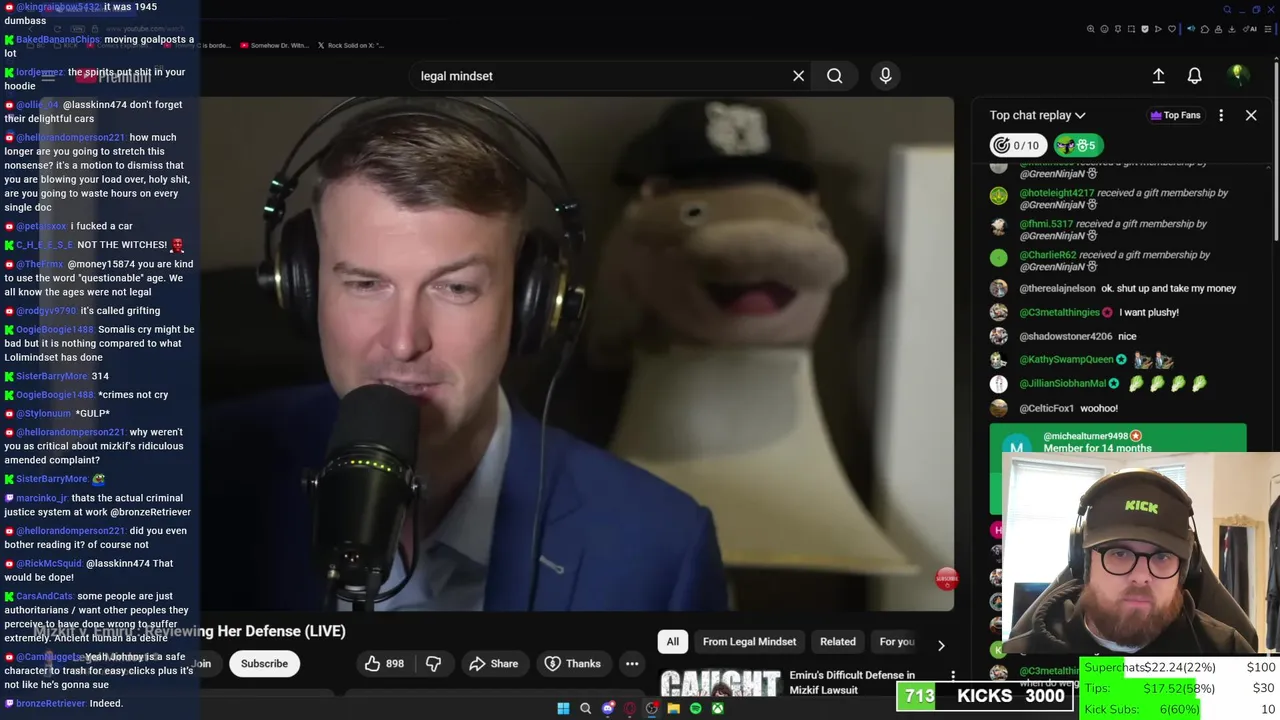Open Discord from the taskbar
The image size is (1280, 720).
[608, 709]
